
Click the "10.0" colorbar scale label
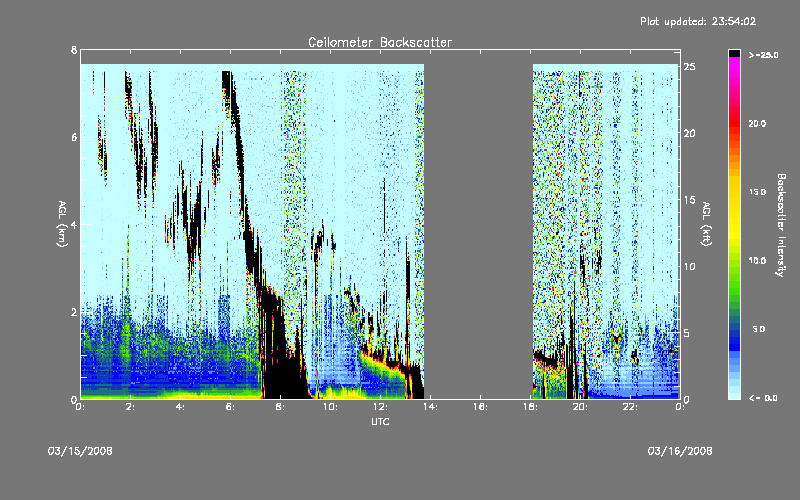(757, 260)
